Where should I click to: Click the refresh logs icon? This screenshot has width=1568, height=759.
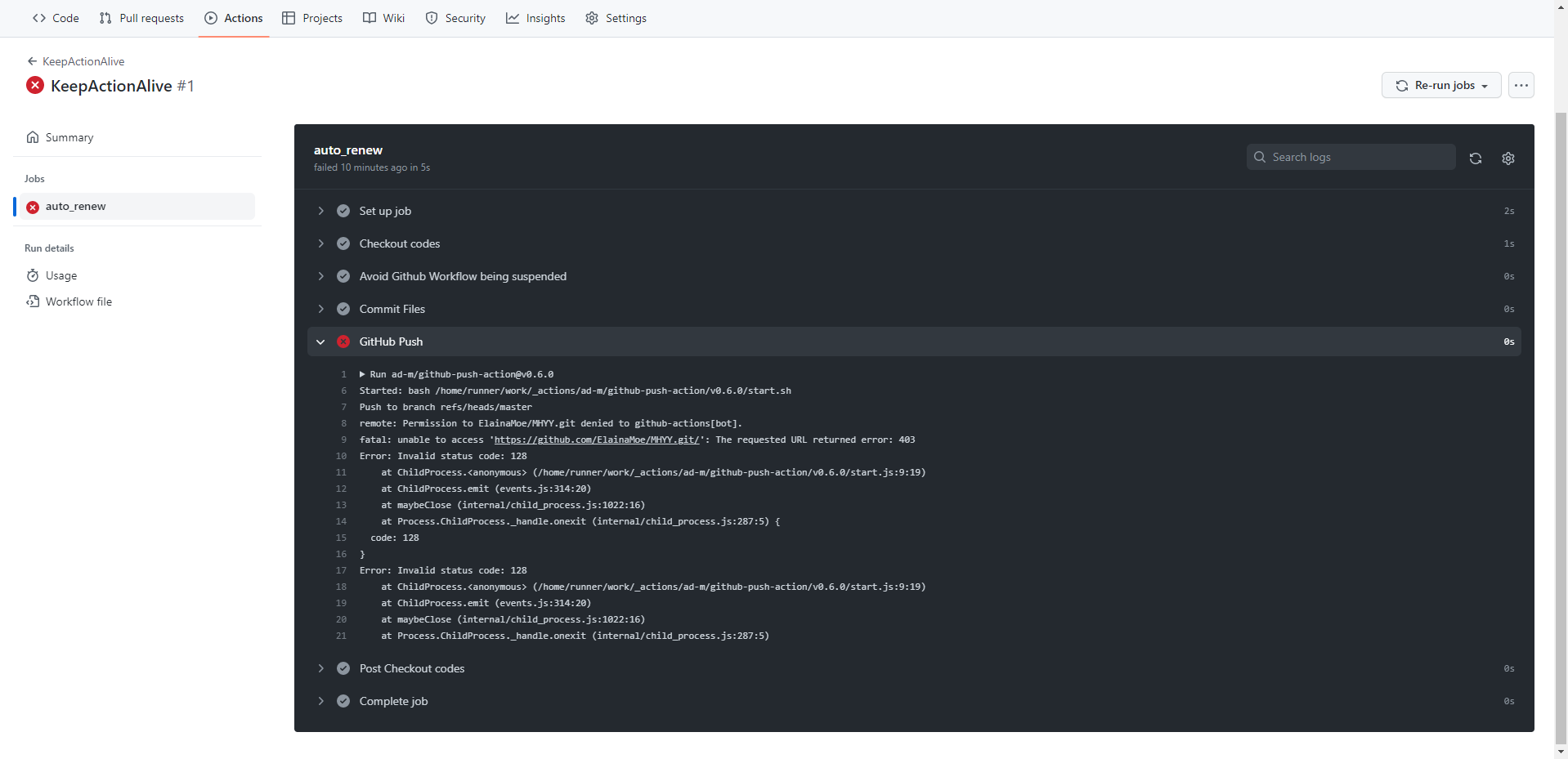[1475, 158]
